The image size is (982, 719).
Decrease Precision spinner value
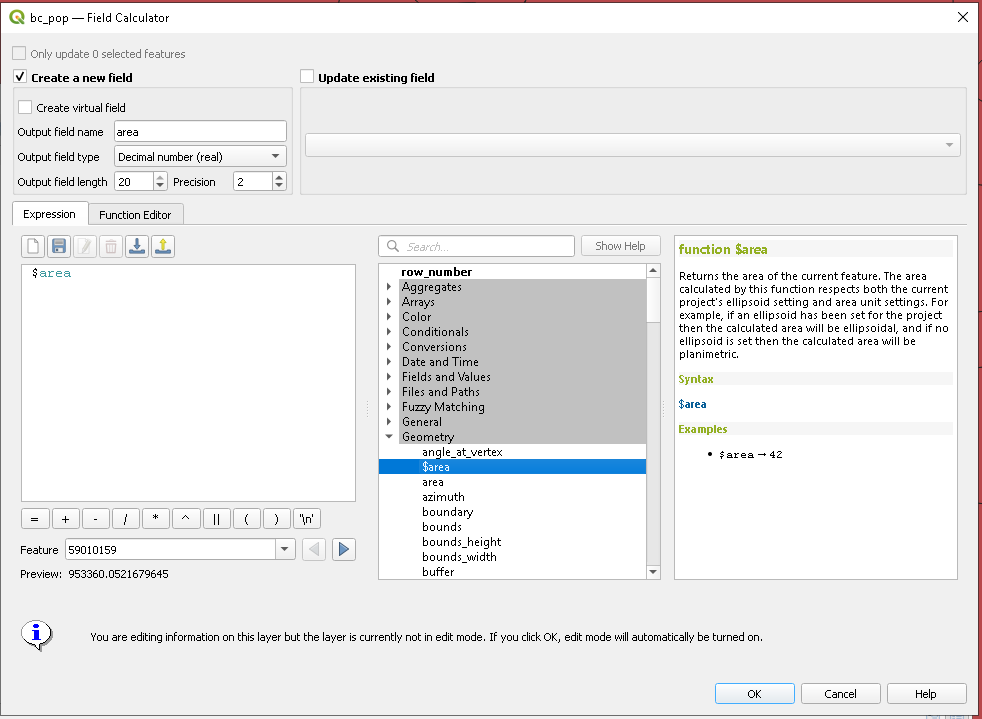pos(279,186)
